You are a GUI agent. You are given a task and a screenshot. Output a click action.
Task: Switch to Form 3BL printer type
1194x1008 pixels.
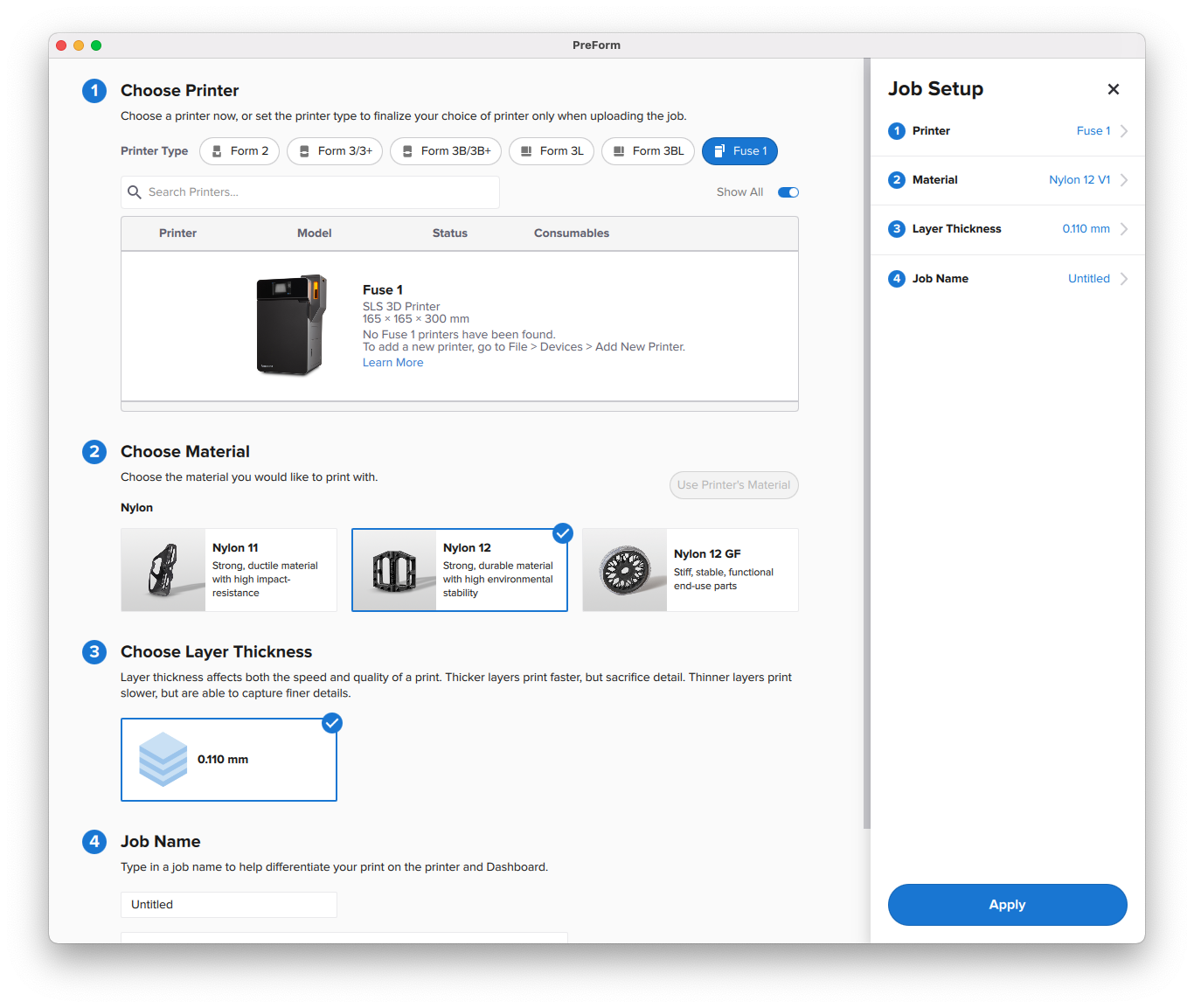tap(649, 151)
